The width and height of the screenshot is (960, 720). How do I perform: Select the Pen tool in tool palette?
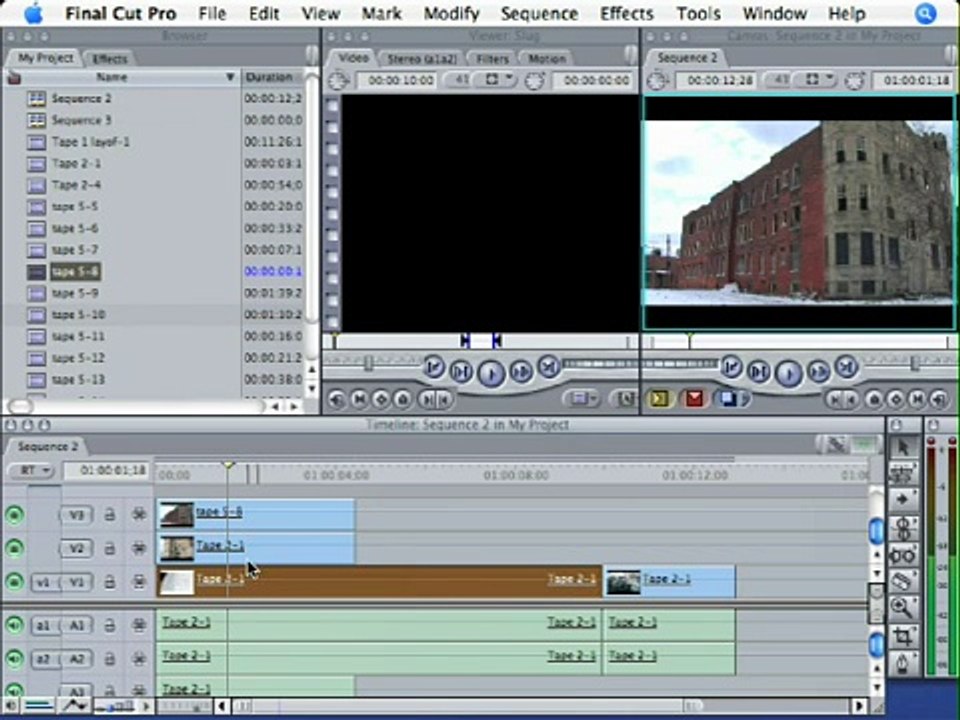pos(902,664)
